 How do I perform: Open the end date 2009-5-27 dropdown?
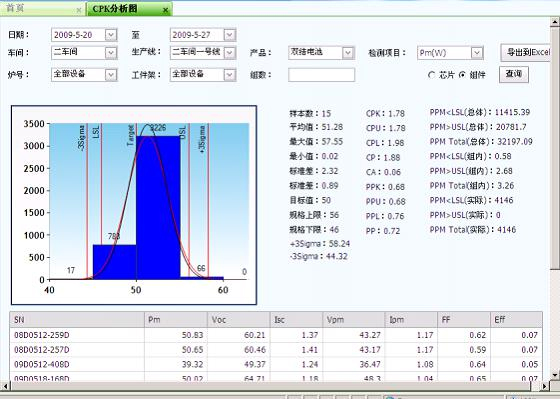[230, 35]
